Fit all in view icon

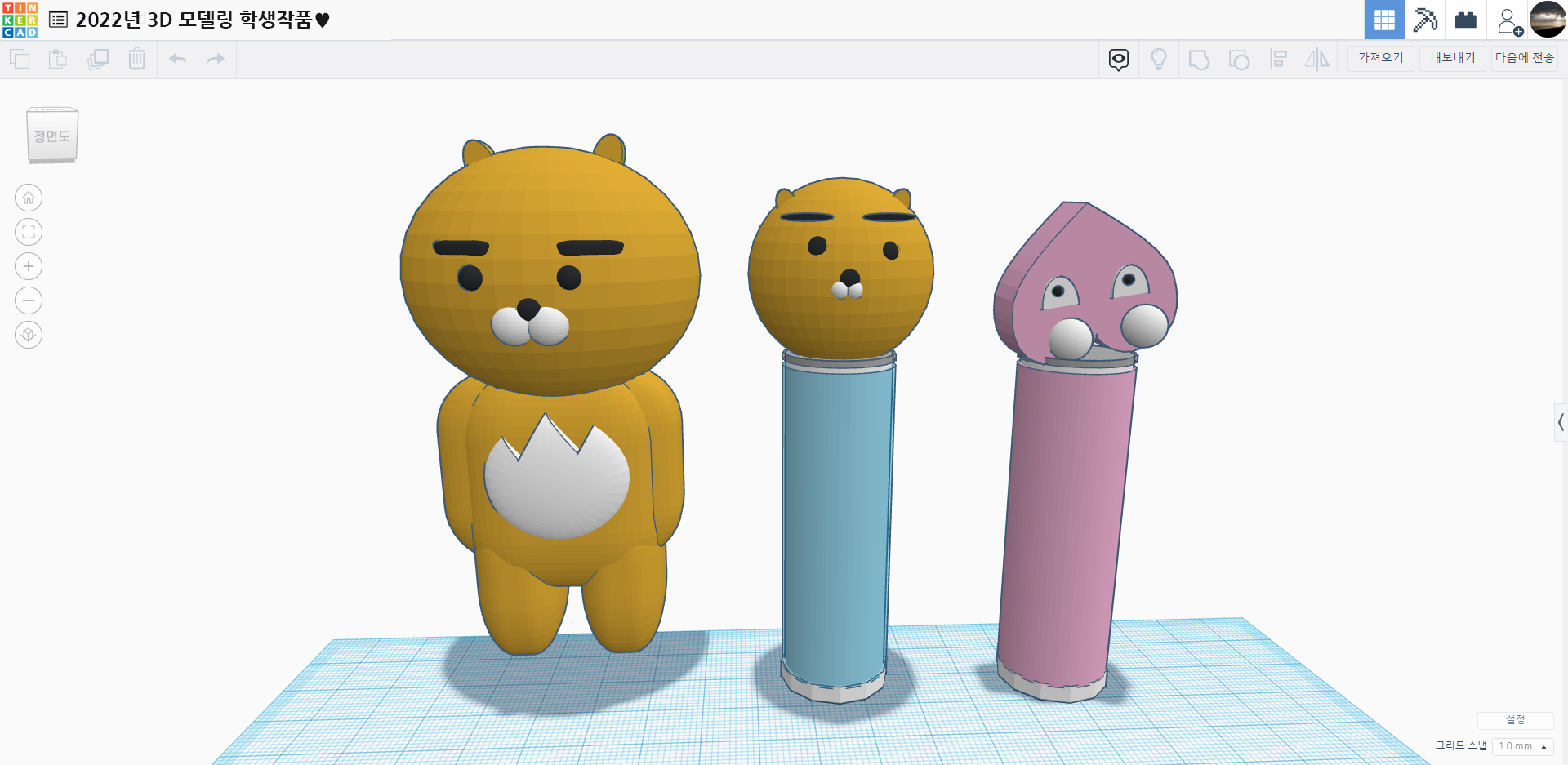pyautogui.click(x=29, y=232)
